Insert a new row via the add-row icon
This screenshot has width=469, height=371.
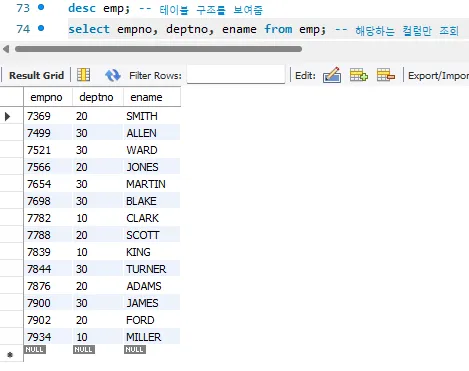pyautogui.click(x=359, y=75)
